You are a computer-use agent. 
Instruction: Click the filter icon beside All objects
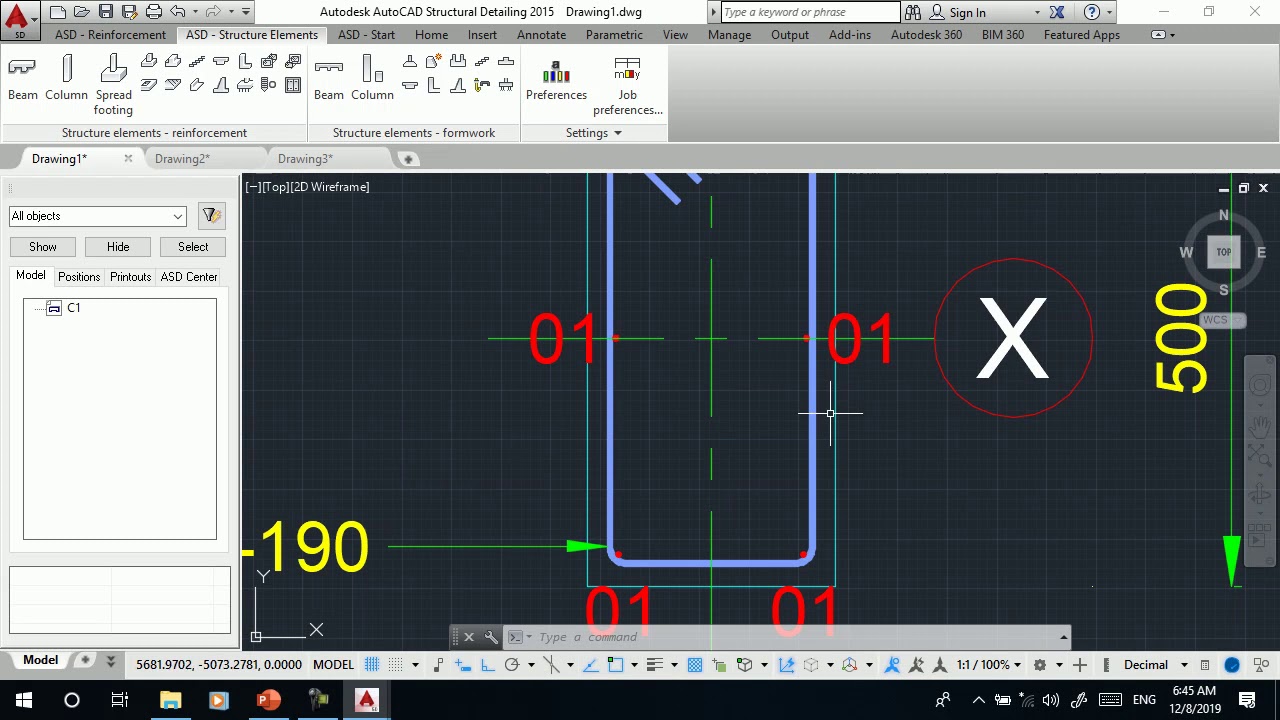211,215
